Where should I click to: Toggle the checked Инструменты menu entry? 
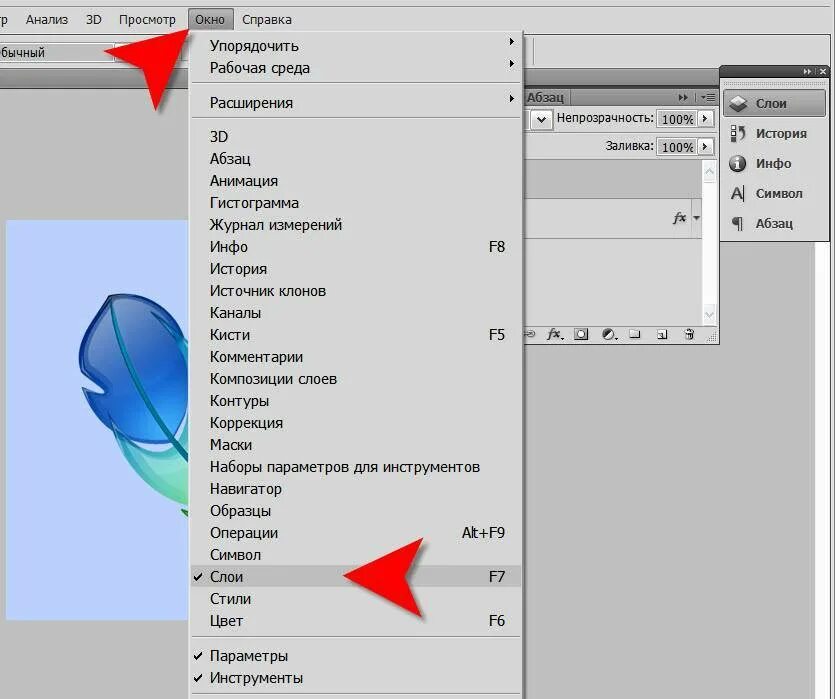tap(356, 678)
